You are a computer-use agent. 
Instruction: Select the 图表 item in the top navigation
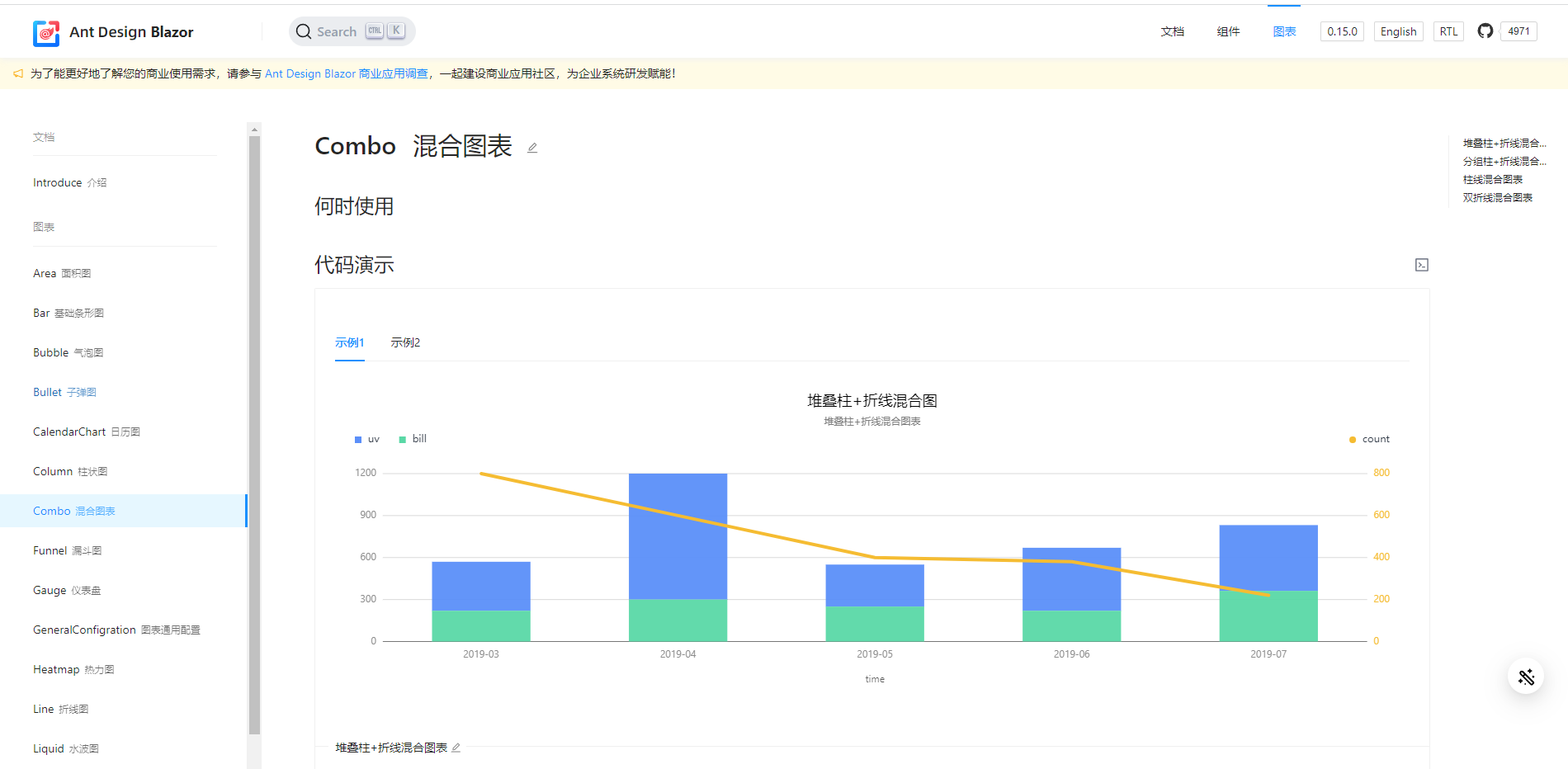(1284, 31)
